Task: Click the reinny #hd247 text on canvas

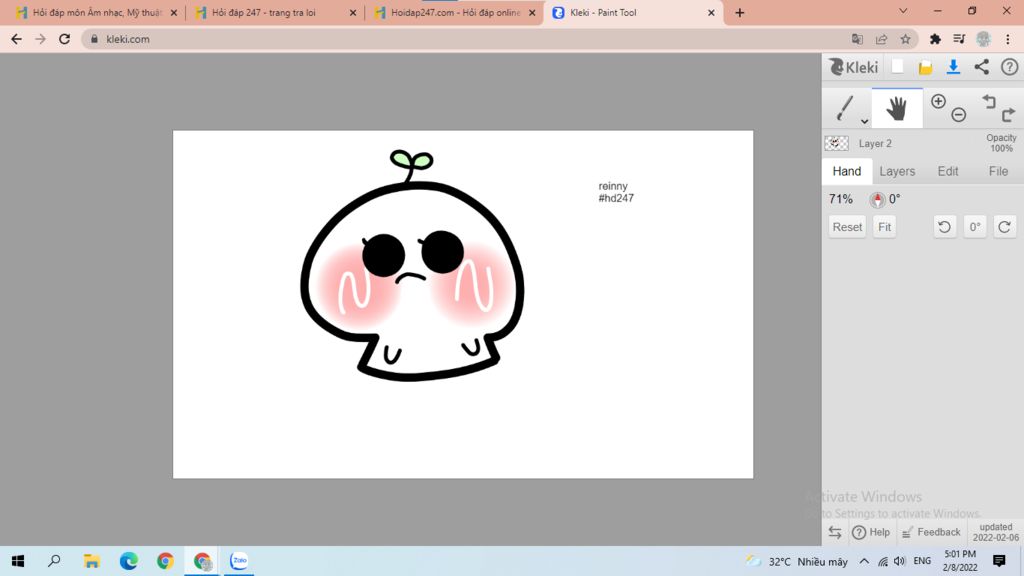Action: (x=616, y=192)
